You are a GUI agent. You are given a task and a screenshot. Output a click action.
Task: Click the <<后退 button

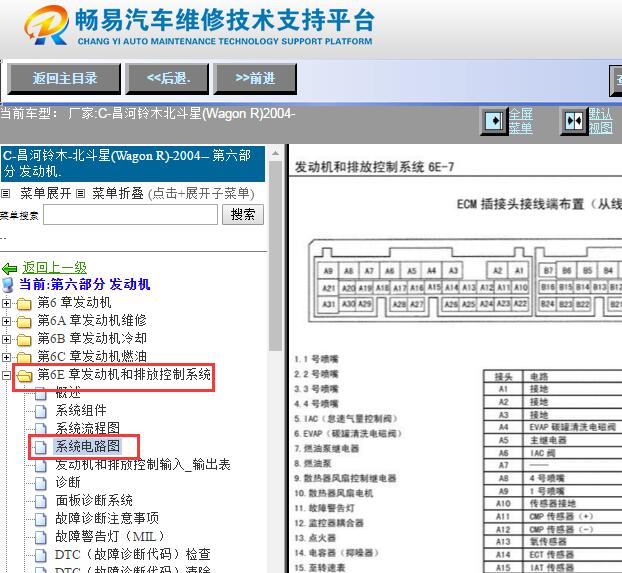(167, 79)
